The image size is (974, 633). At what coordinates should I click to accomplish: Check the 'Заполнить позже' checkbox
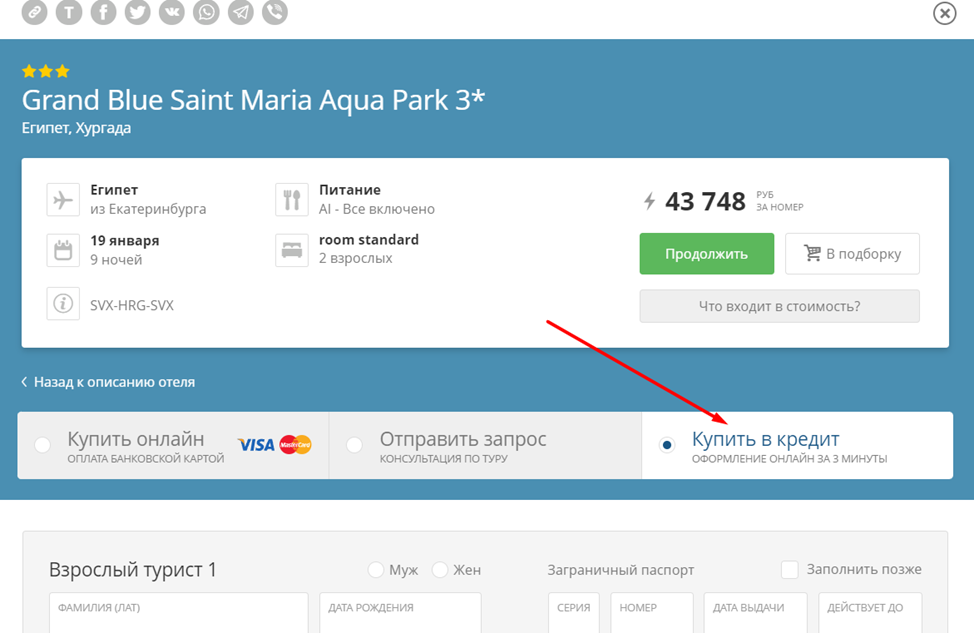point(790,569)
